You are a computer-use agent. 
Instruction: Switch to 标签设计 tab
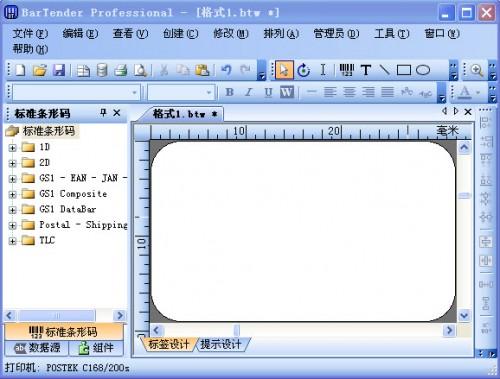click(168, 344)
